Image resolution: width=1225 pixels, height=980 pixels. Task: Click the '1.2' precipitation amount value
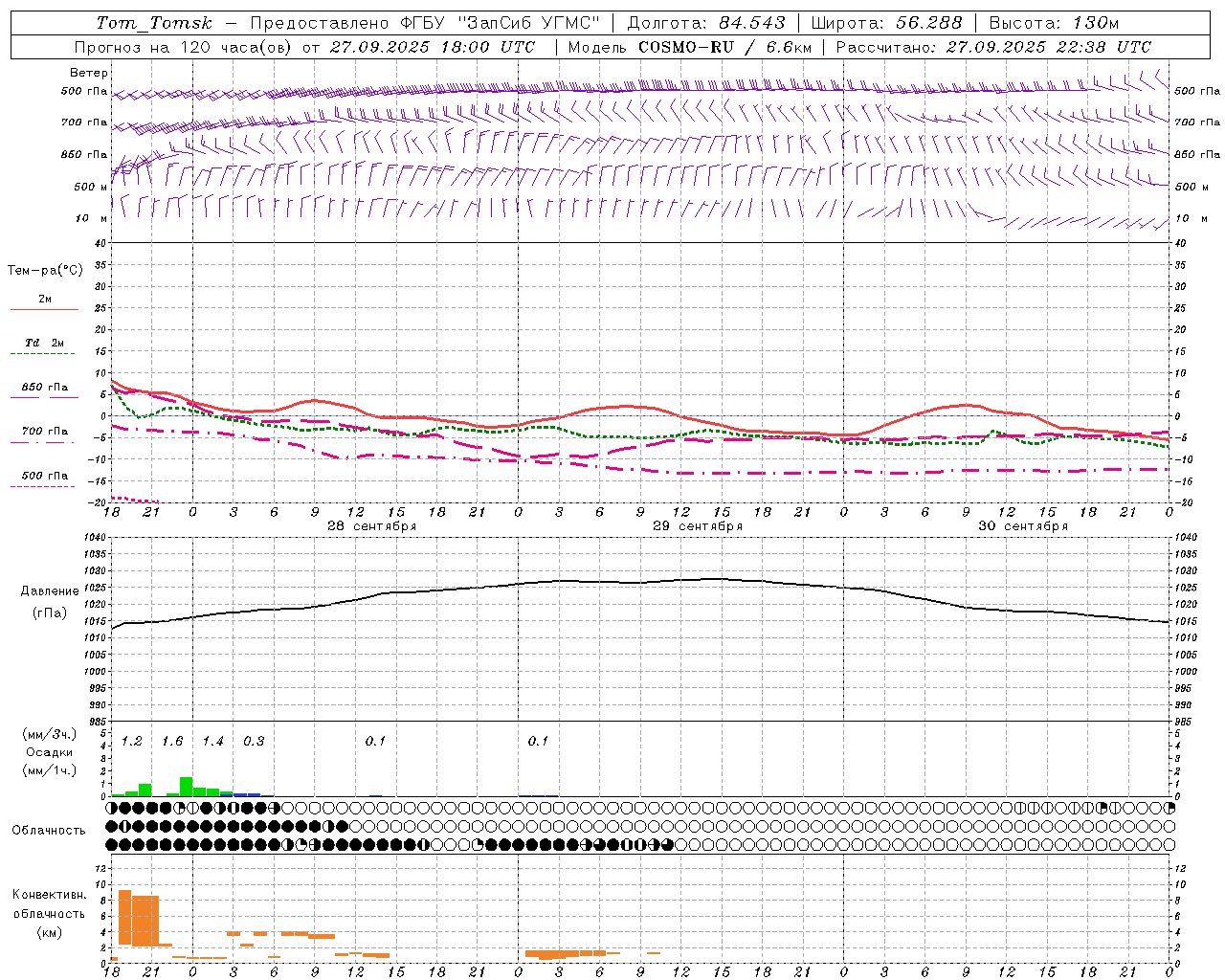pyautogui.click(x=132, y=741)
